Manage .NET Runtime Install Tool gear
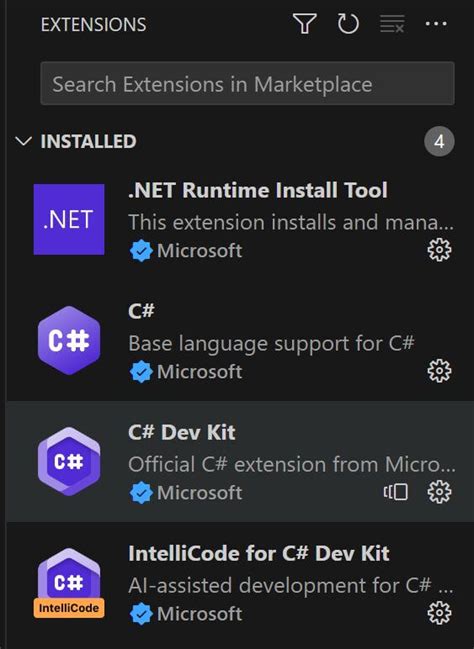This screenshot has width=474, height=649. (439, 250)
